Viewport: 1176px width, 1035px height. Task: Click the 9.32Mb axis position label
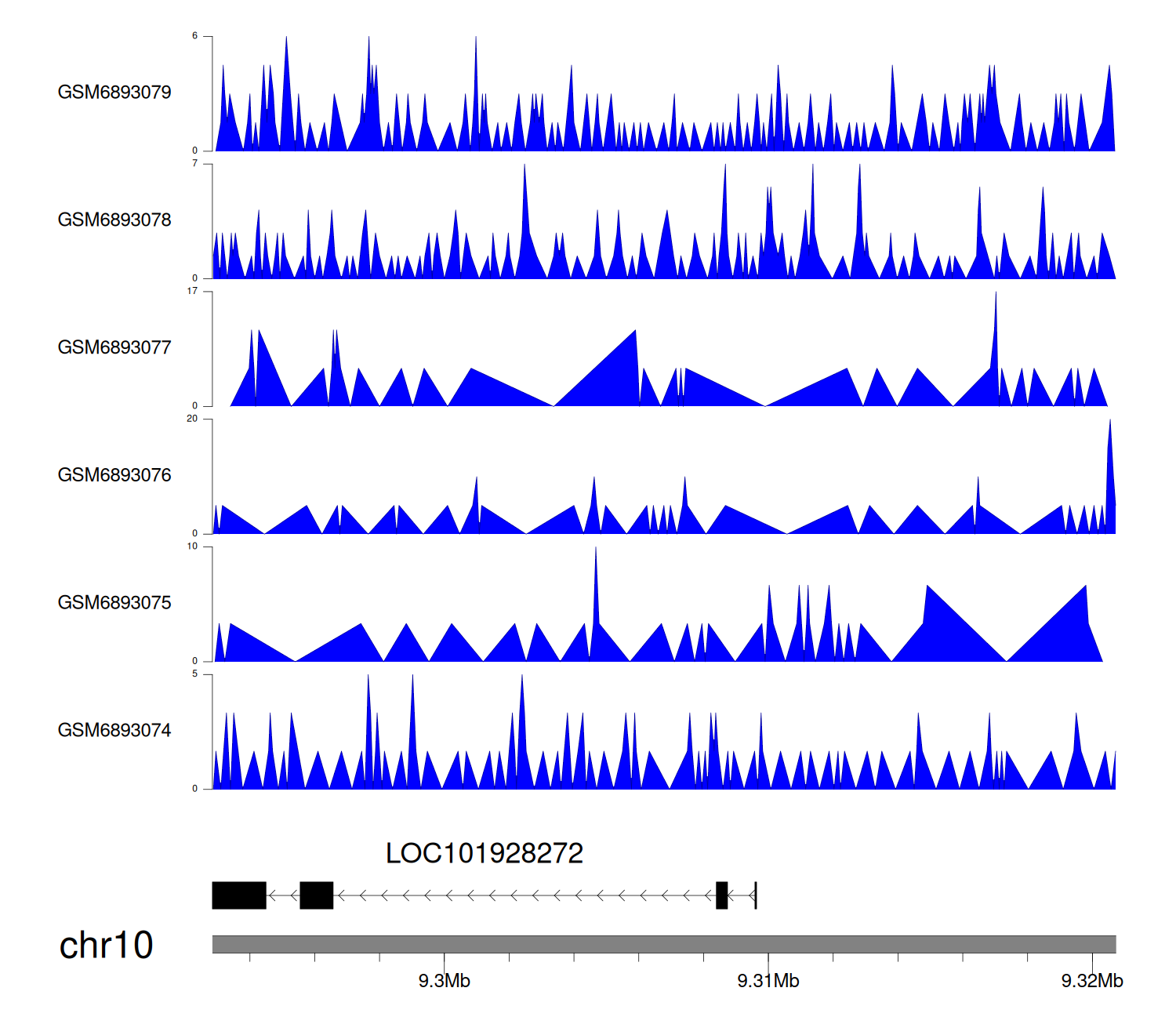pos(1092,982)
